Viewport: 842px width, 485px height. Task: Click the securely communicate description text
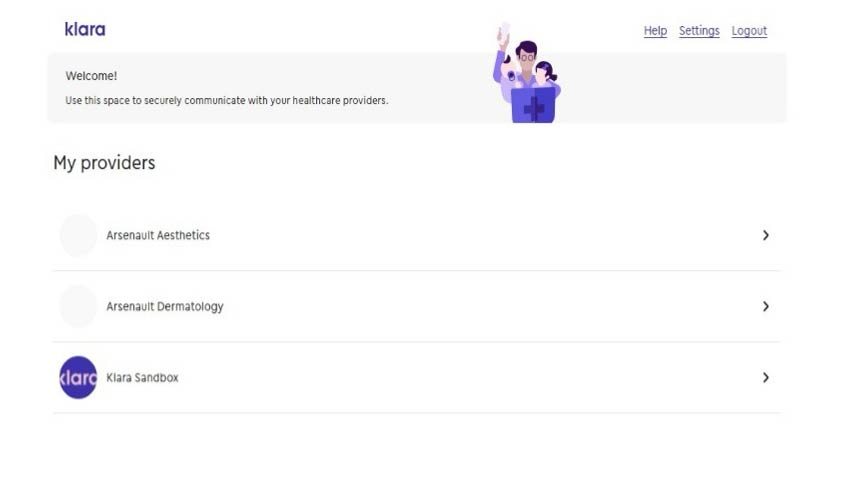(x=227, y=100)
